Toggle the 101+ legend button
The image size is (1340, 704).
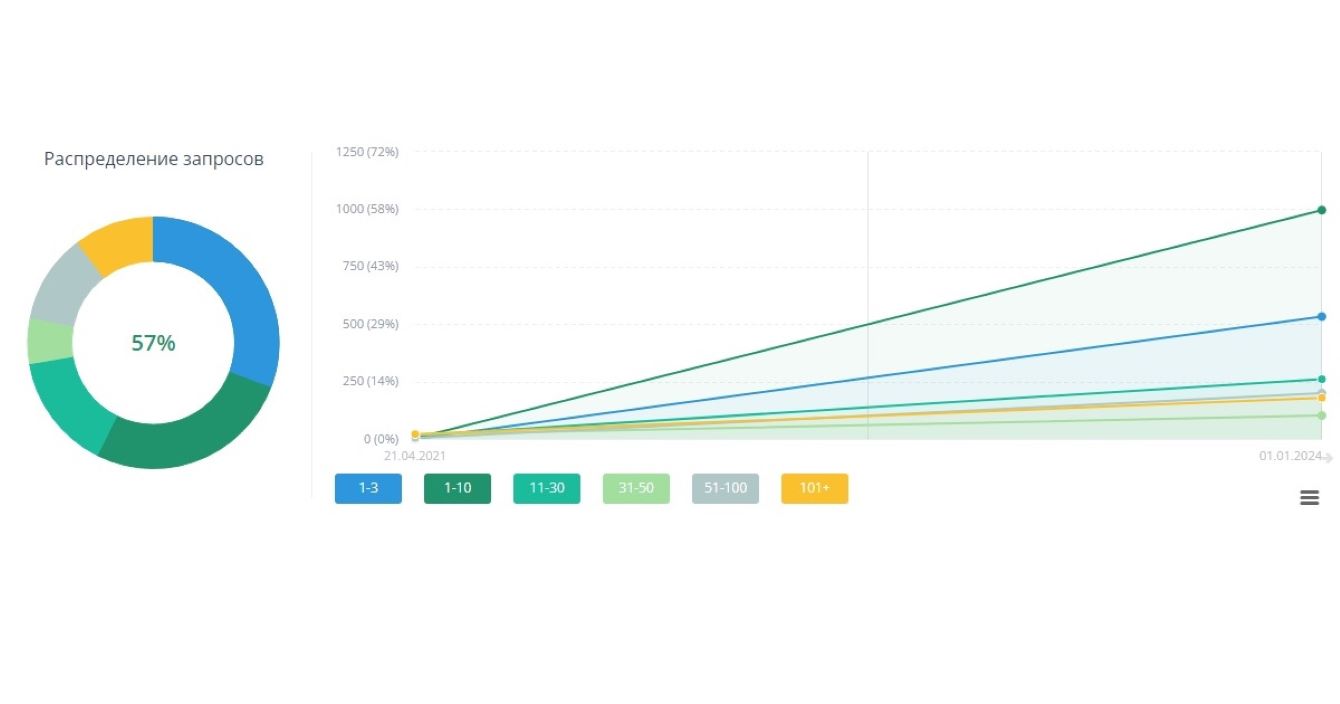(x=814, y=489)
